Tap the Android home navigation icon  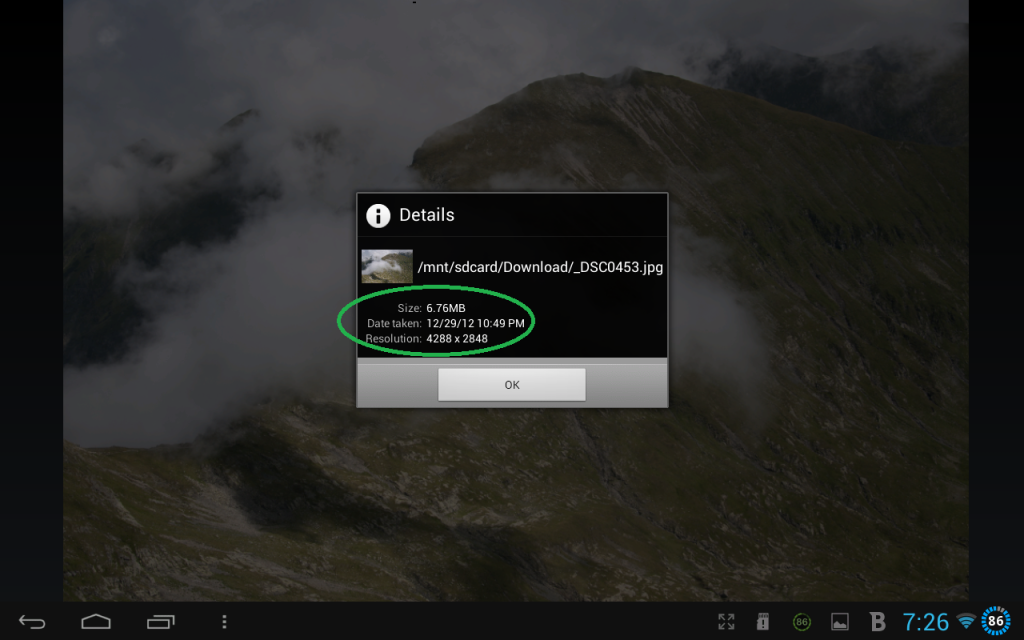click(x=96, y=621)
